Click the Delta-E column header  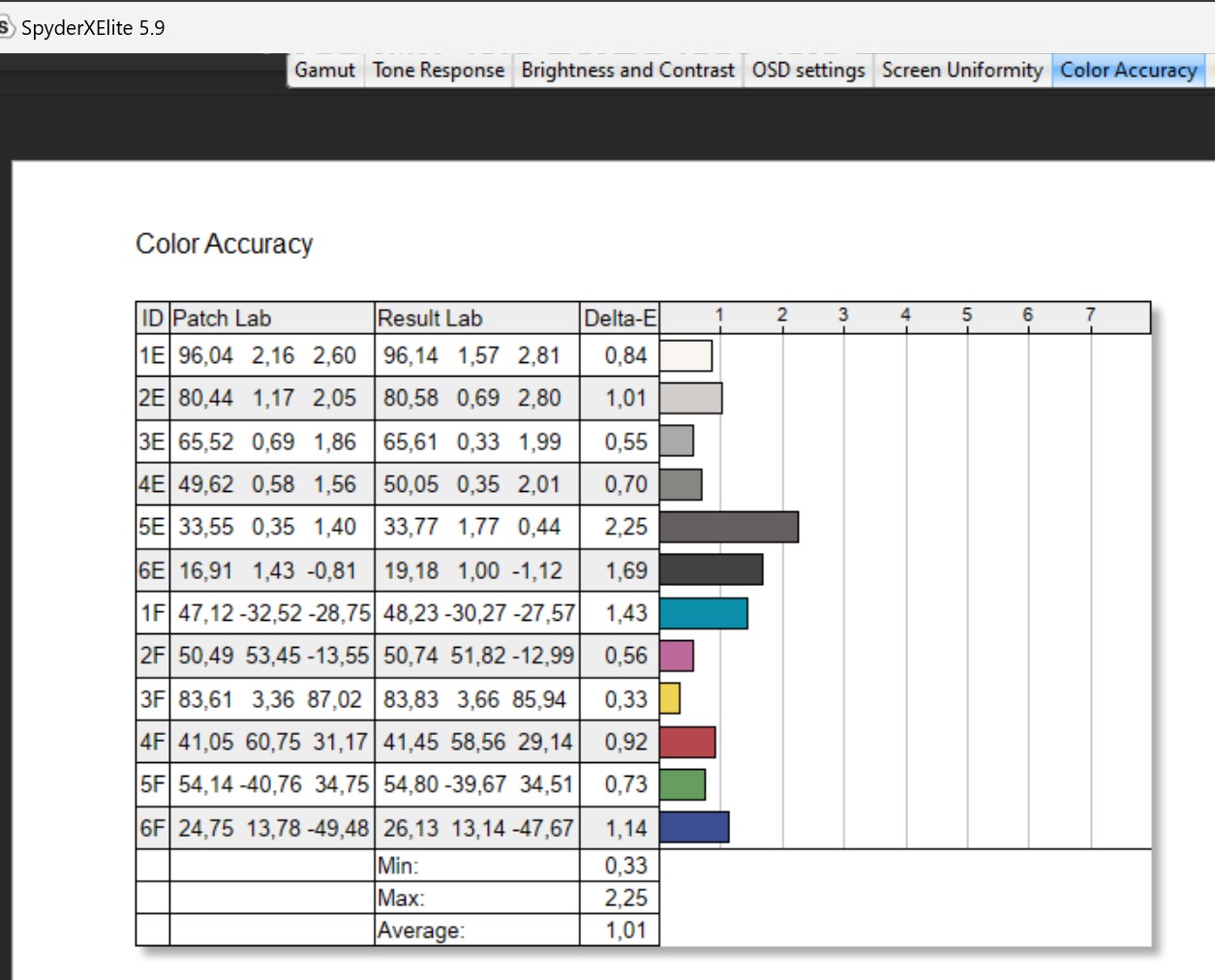tap(620, 318)
